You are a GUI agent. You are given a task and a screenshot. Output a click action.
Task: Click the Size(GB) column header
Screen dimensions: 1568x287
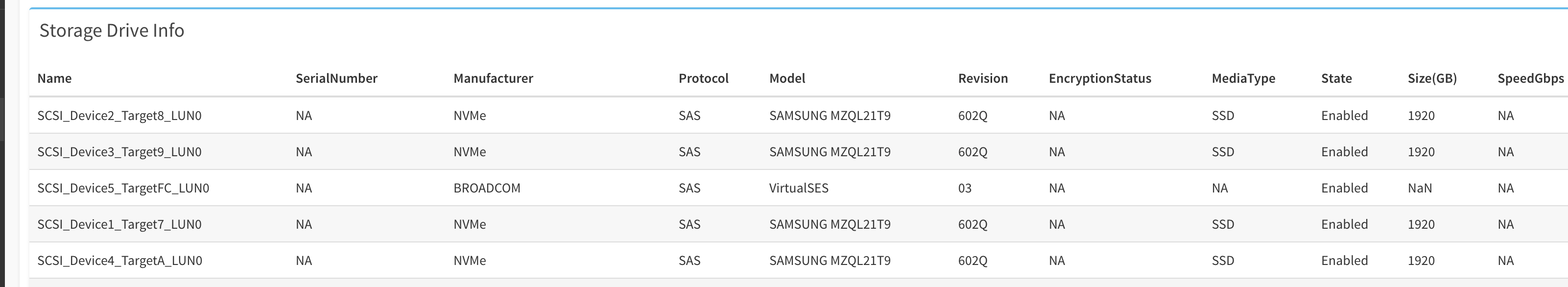pos(1432,78)
